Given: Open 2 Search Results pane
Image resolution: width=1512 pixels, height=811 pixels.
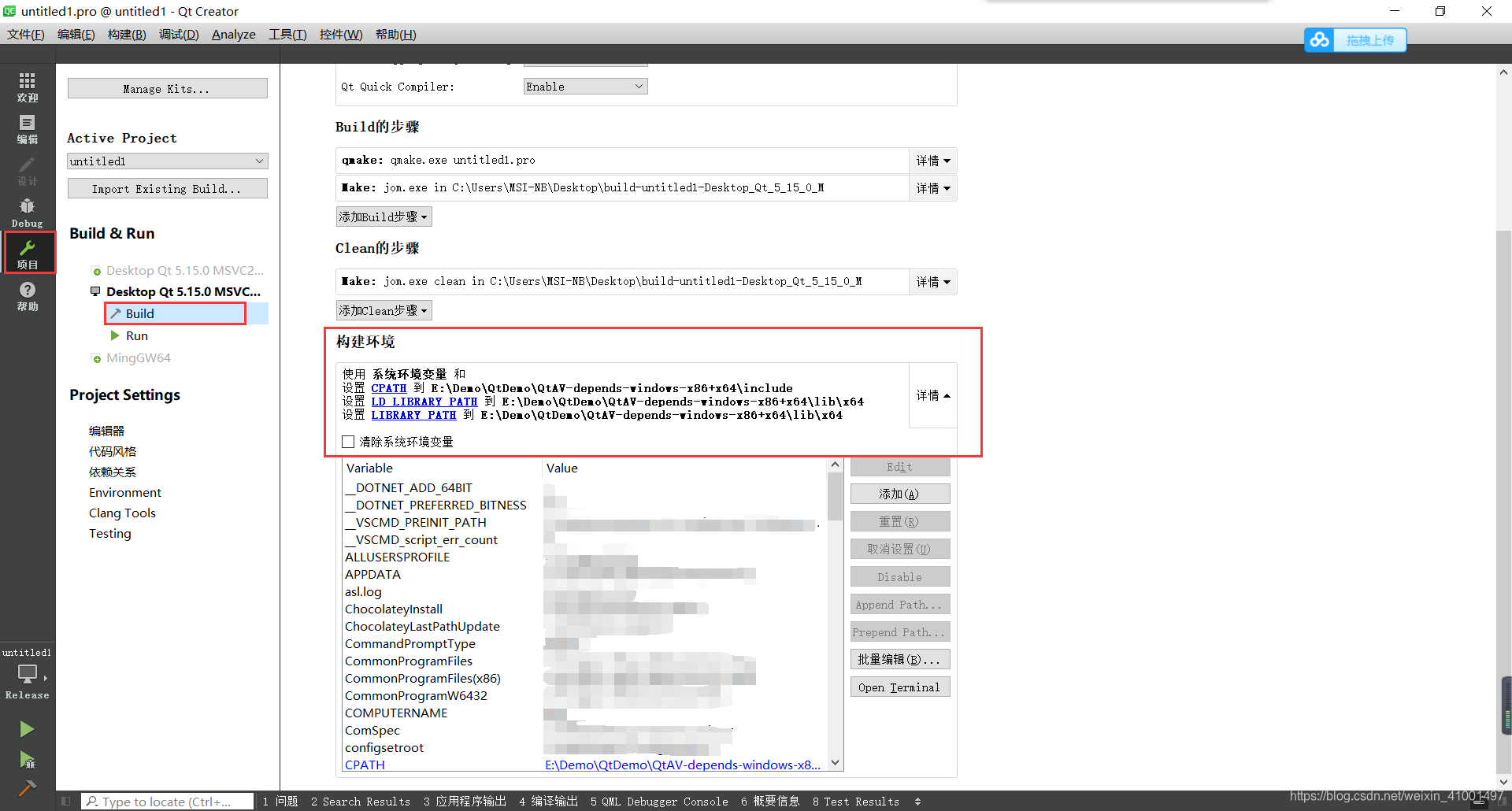Looking at the screenshot, I should pyautogui.click(x=361, y=802).
